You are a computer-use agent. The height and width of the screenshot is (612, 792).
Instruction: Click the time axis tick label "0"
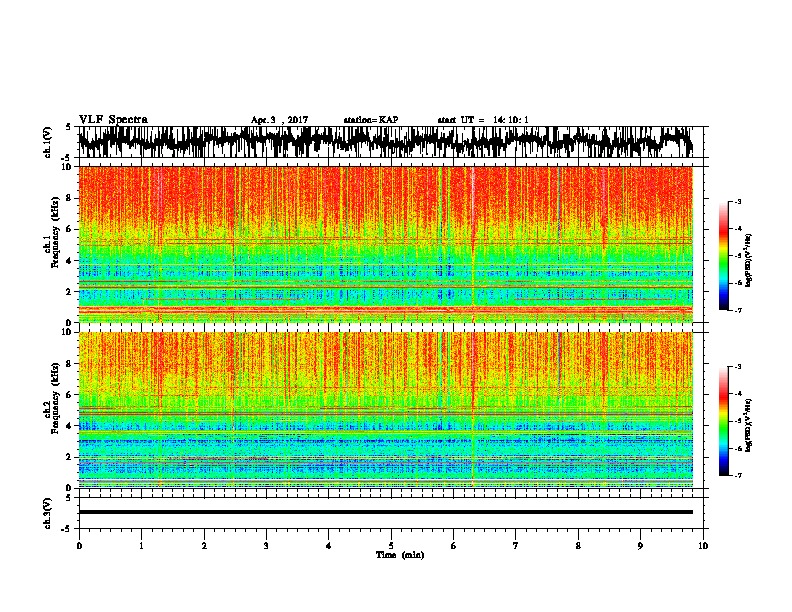click(x=79, y=546)
